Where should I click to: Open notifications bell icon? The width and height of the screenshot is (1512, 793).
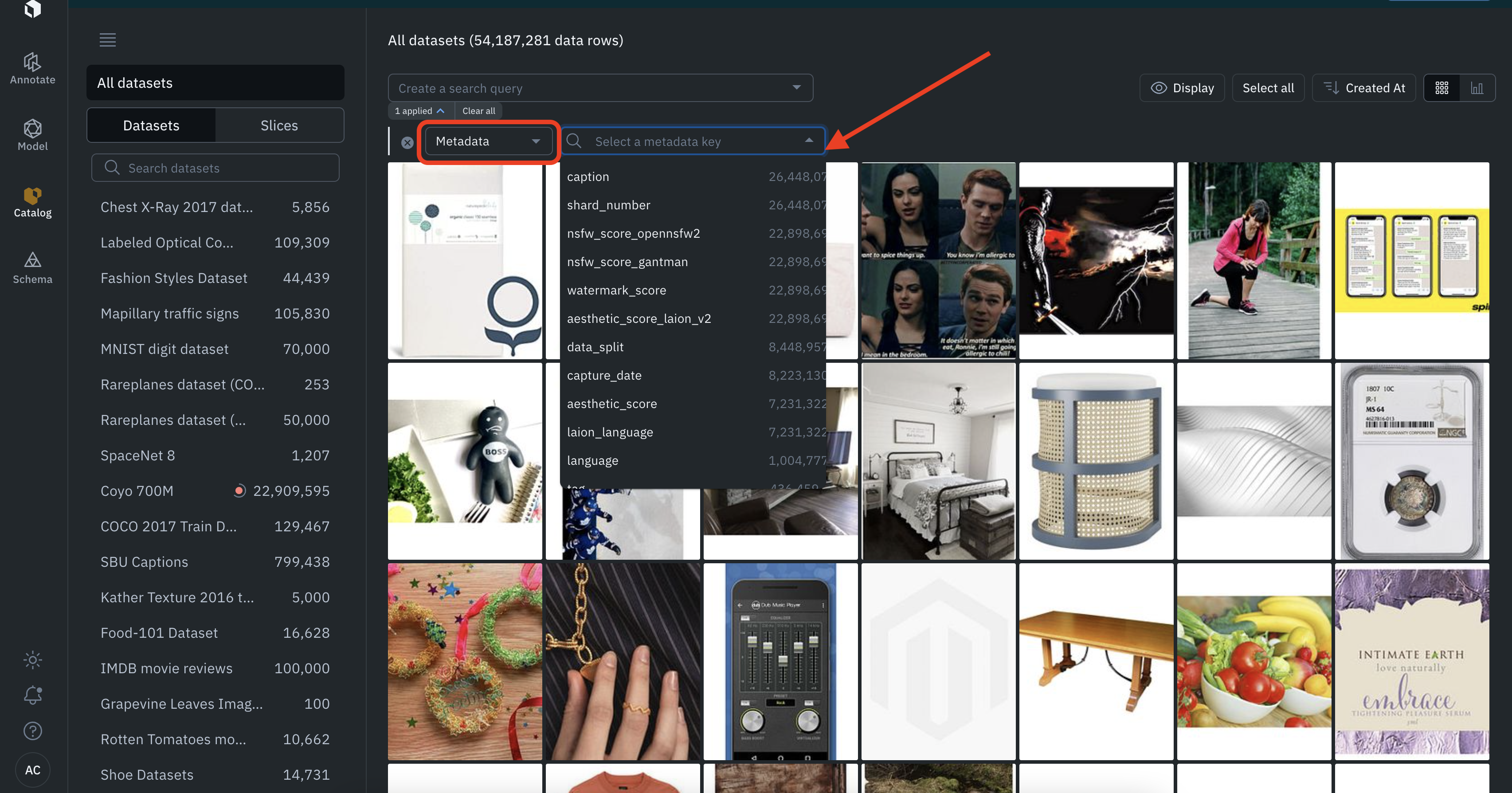[32, 695]
